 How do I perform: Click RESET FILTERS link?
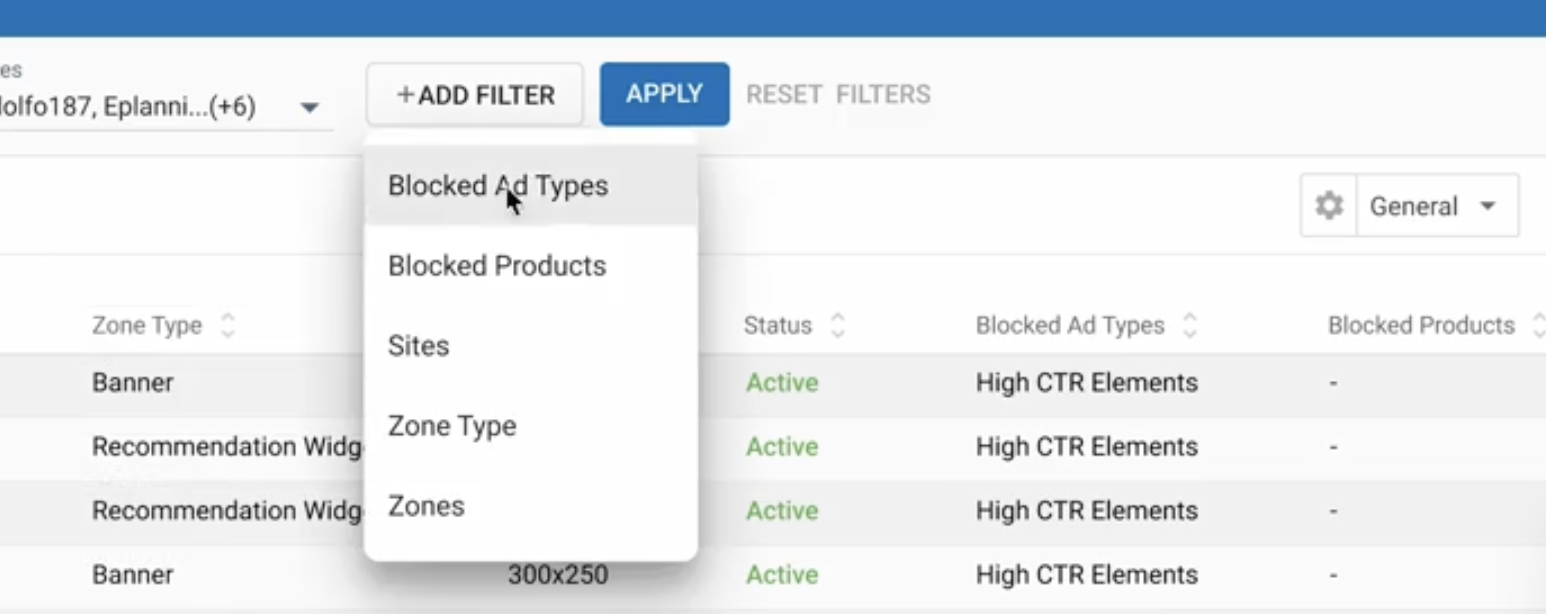pyautogui.click(x=838, y=95)
